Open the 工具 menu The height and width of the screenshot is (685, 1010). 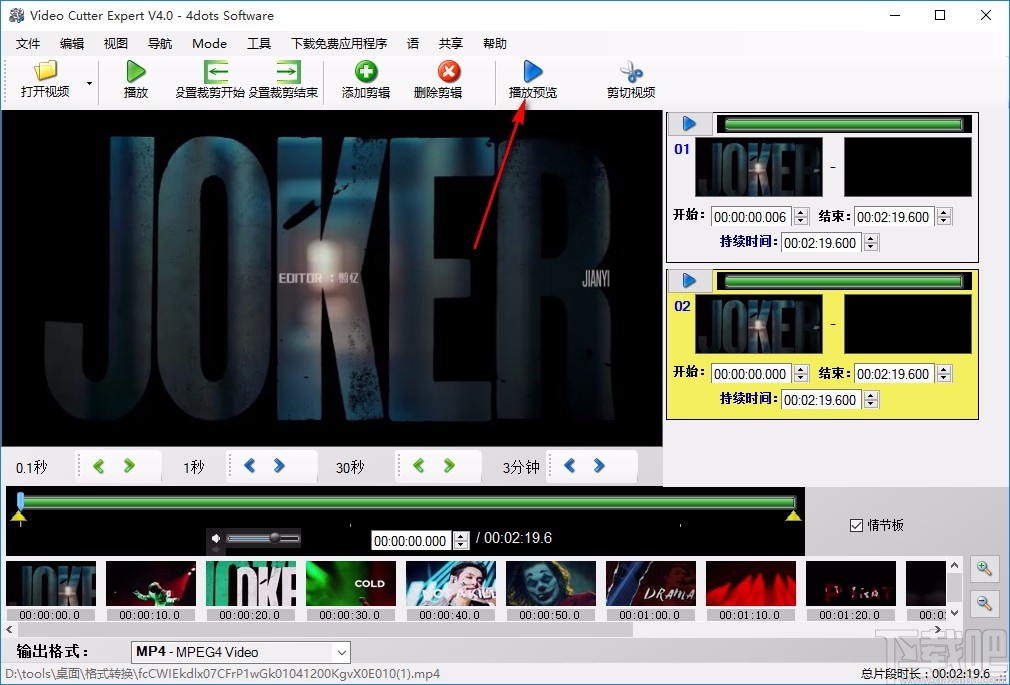(261, 43)
